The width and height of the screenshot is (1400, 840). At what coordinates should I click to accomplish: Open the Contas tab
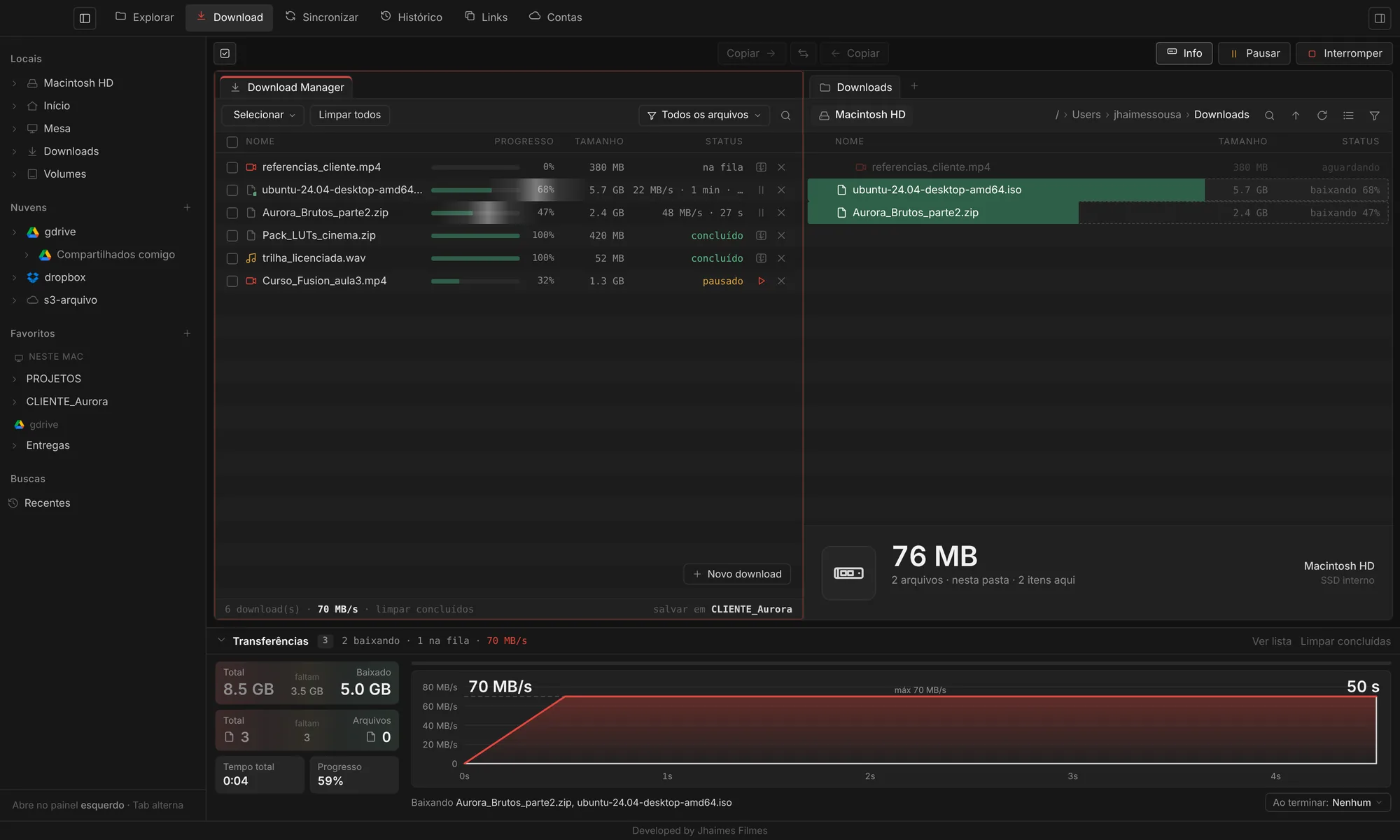555,17
